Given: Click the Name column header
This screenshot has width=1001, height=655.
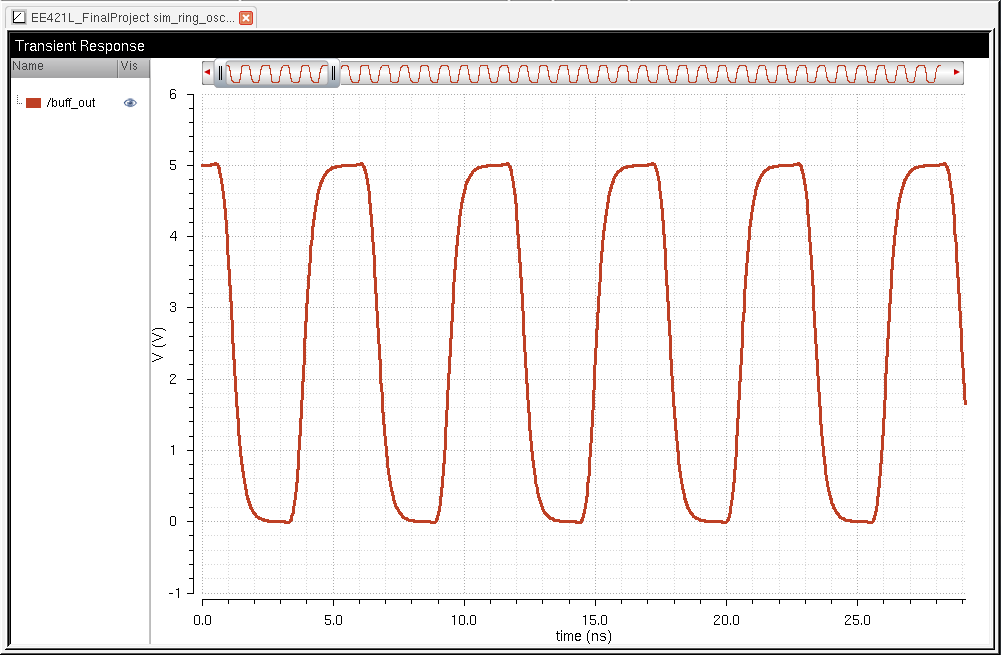Looking at the screenshot, I should [60, 67].
